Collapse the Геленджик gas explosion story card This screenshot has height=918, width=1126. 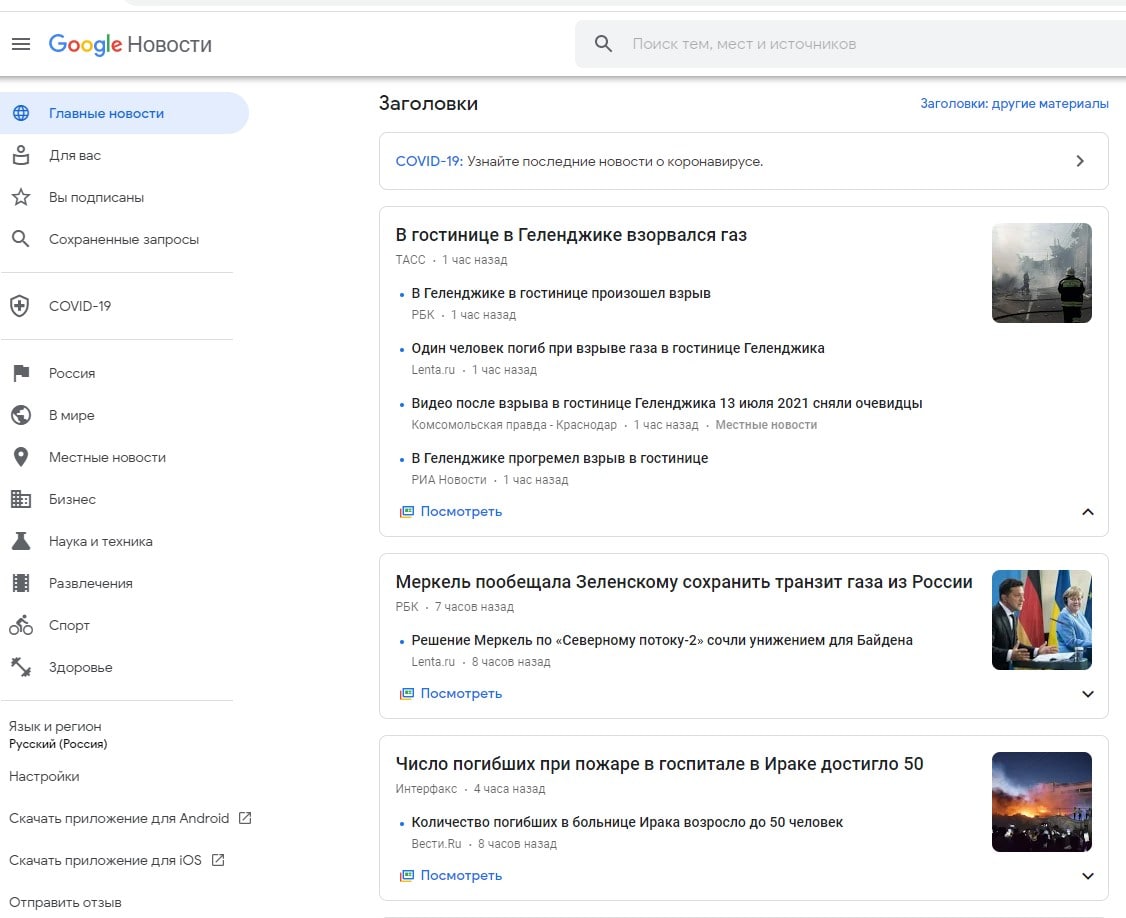click(1087, 512)
